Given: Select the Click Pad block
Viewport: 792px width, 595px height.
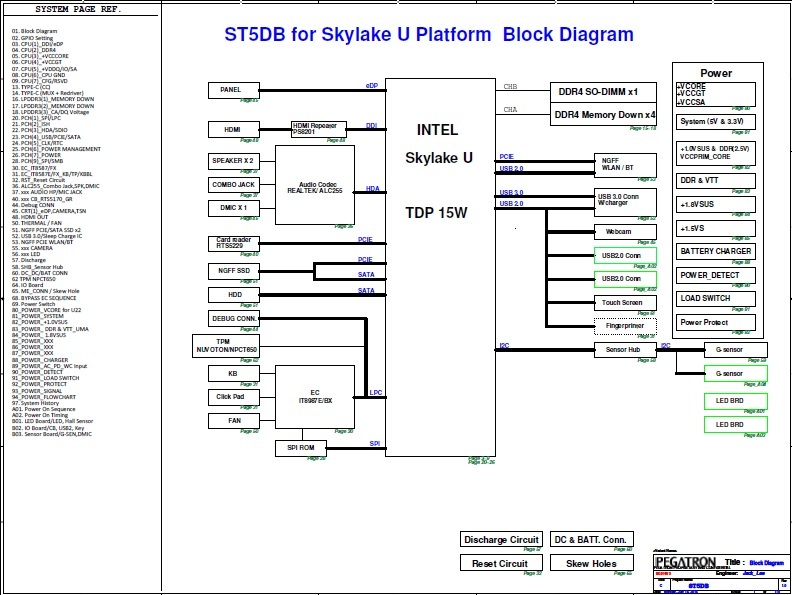Looking at the screenshot, I should pyautogui.click(x=234, y=397).
